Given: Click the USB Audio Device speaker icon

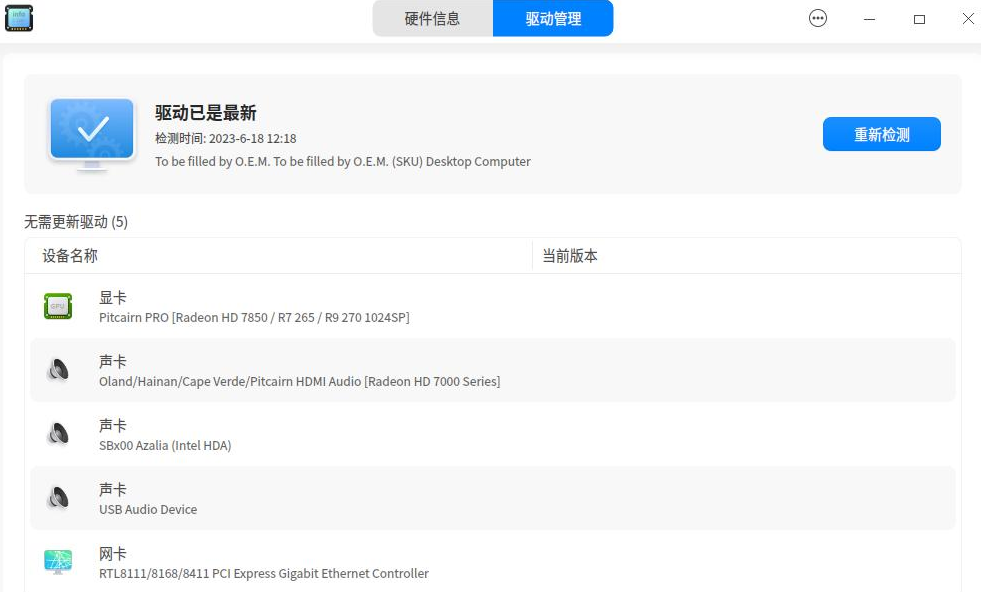Looking at the screenshot, I should pos(57,498).
